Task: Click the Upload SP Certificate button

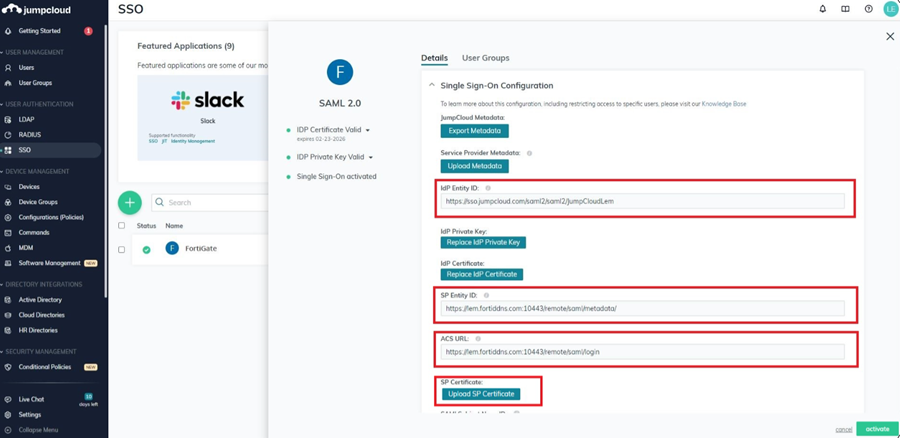Action: [x=480, y=394]
